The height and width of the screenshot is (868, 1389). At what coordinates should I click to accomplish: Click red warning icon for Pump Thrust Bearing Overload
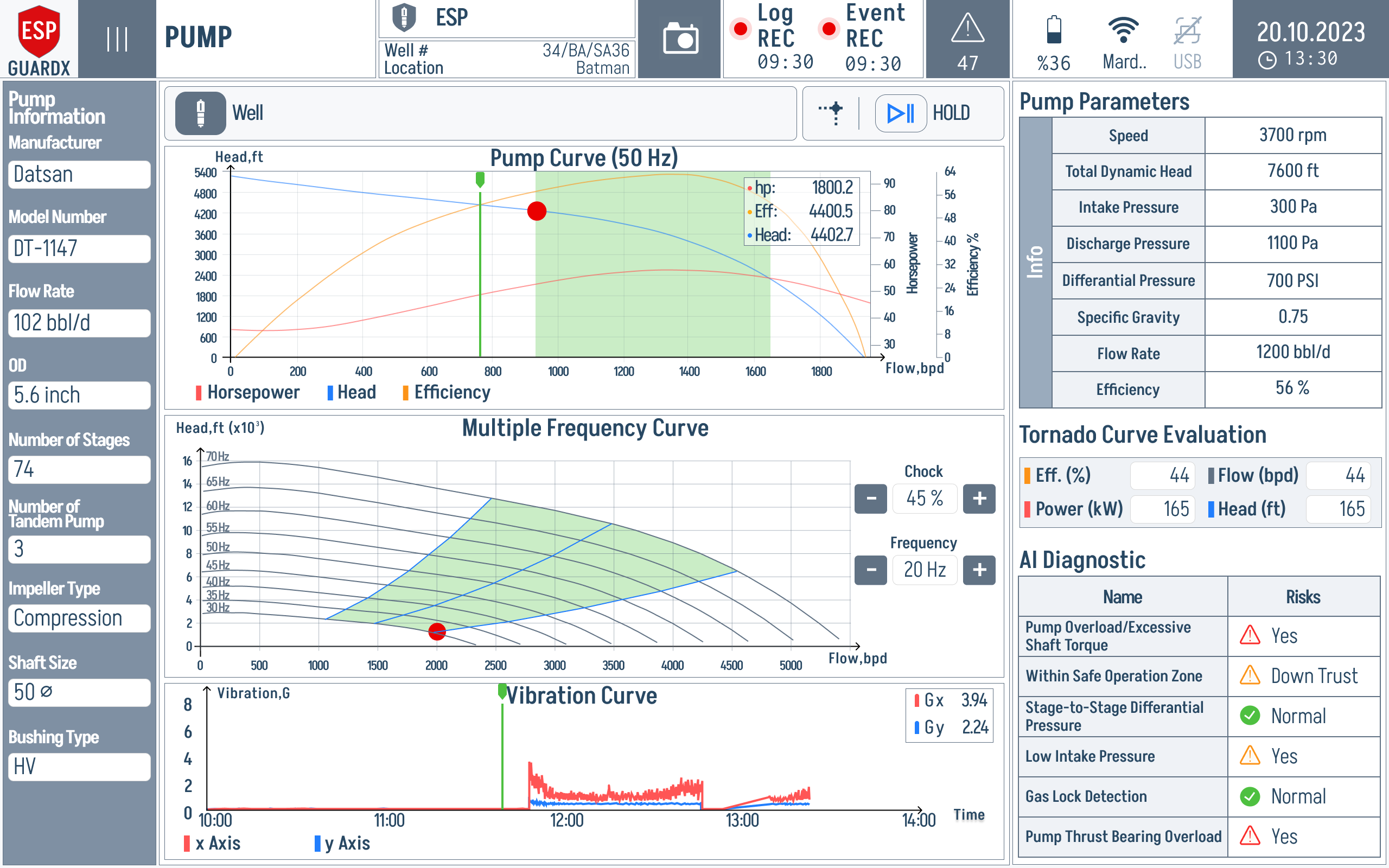tap(1250, 837)
